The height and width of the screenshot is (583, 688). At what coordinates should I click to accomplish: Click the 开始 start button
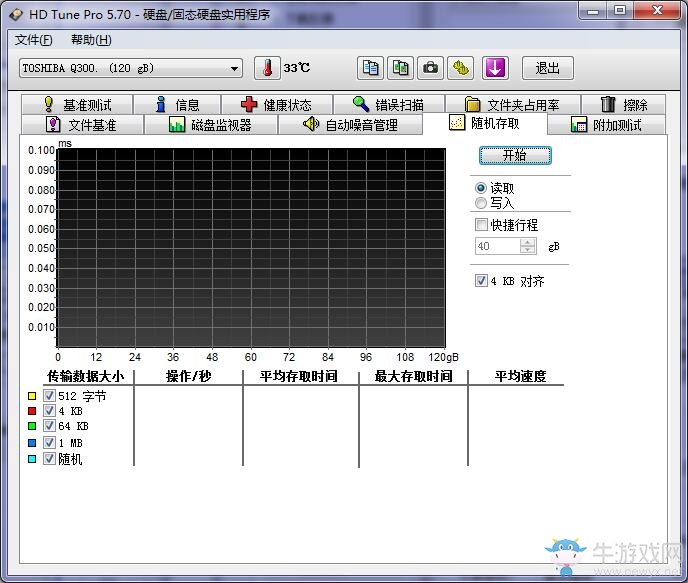[515, 155]
